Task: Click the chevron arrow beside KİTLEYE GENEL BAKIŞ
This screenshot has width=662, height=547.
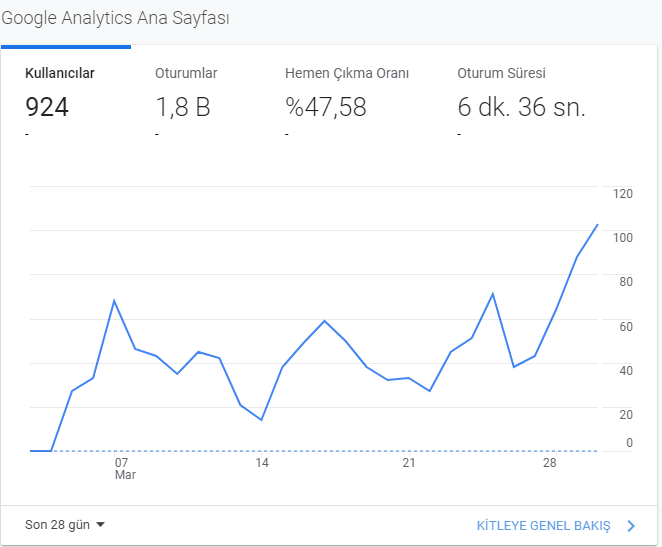Action: (x=631, y=525)
